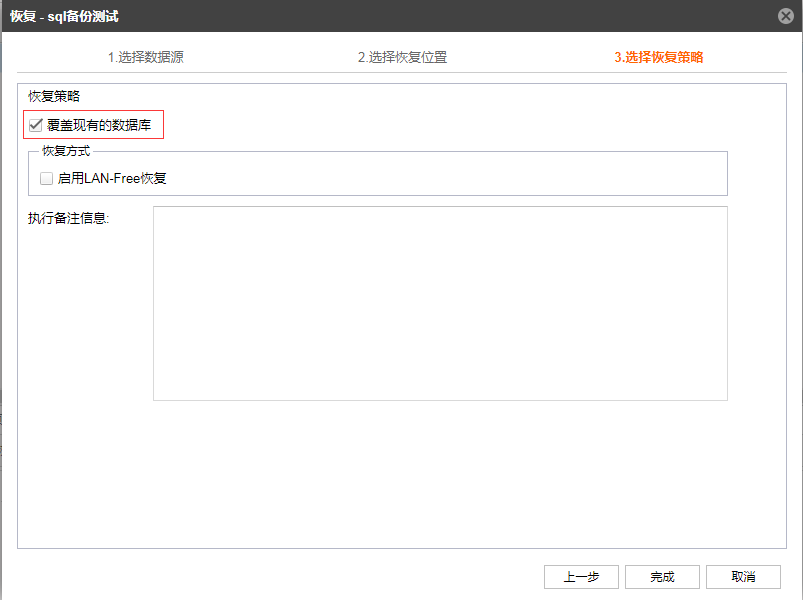The height and width of the screenshot is (600, 803).
Task: Focus the 执行备注信息 text area
Action: [x=440, y=303]
